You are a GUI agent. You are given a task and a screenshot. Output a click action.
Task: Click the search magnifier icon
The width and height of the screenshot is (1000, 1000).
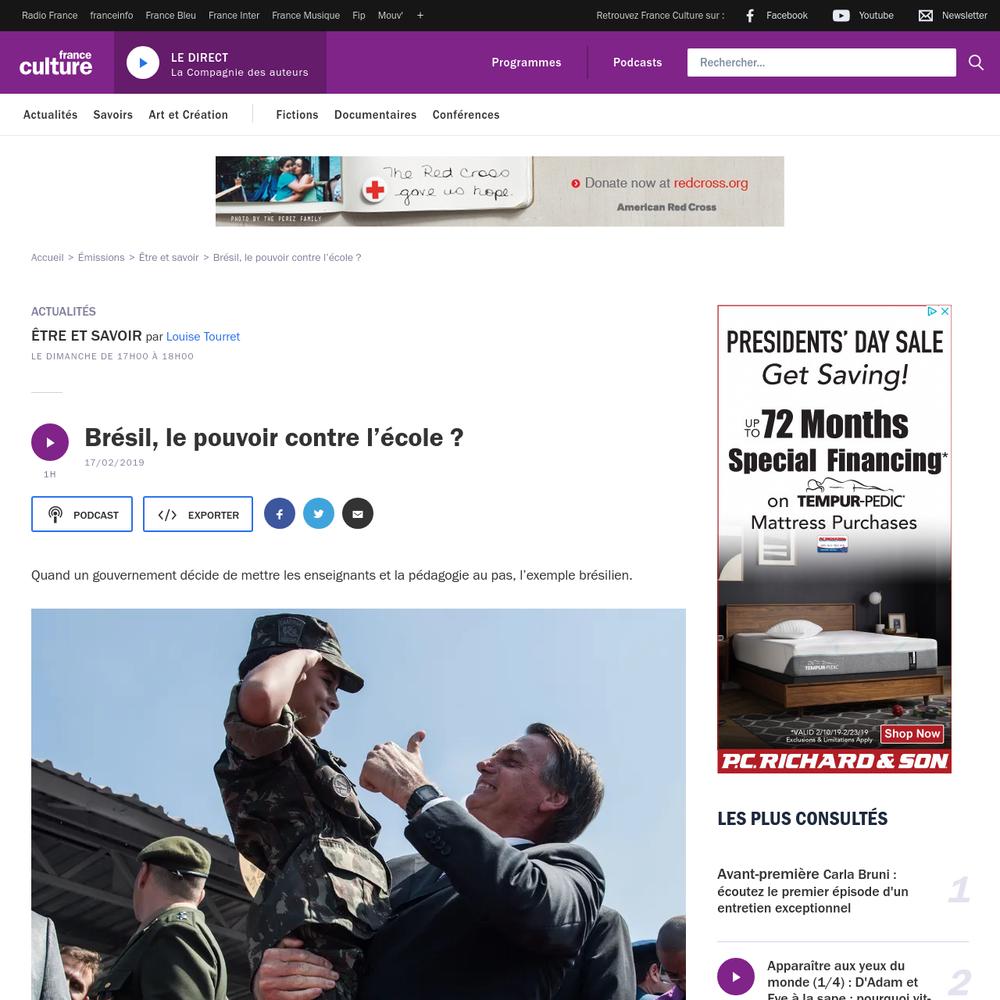pyautogui.click(x=976, y=62)
